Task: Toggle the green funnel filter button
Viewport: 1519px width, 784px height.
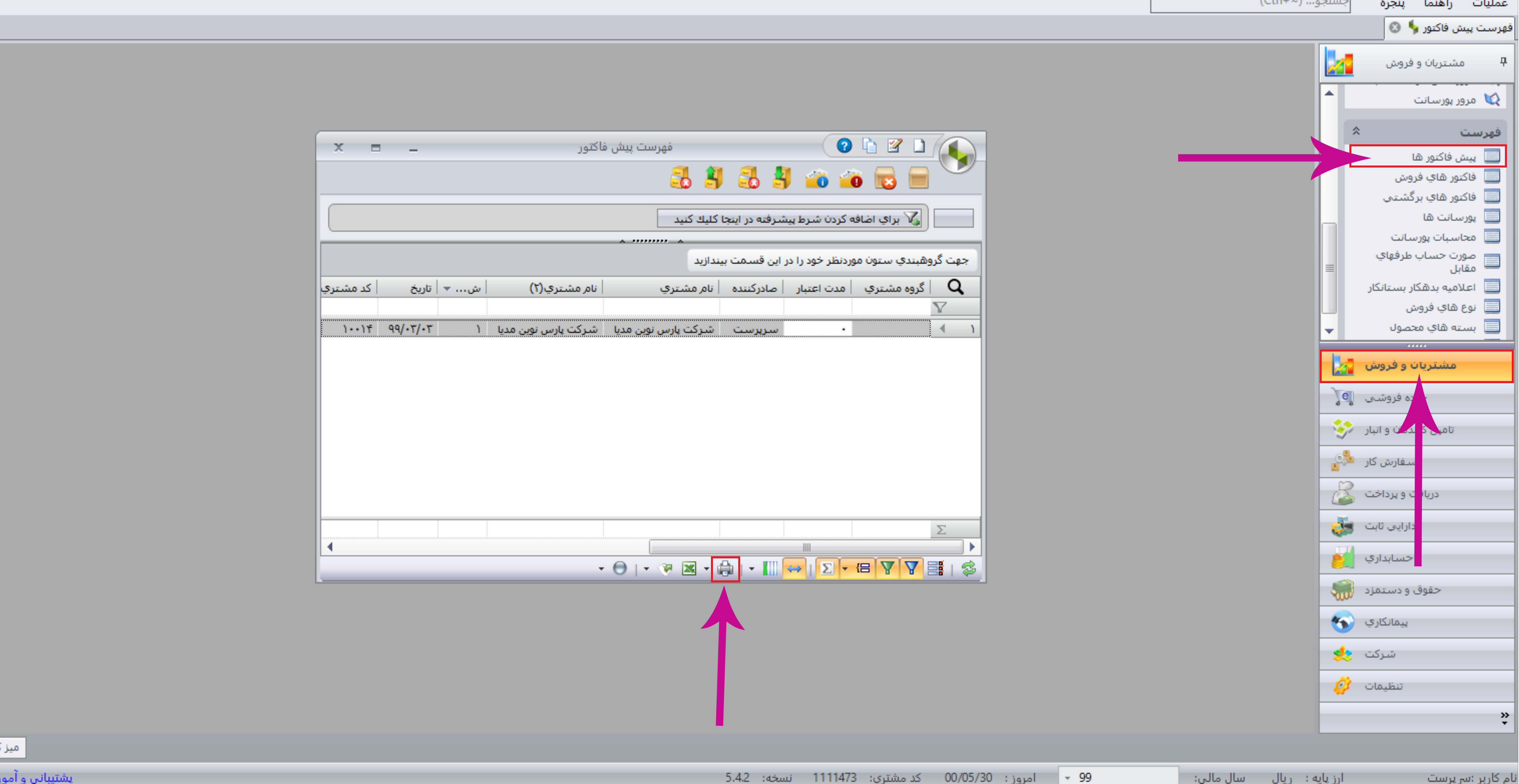Action: click(887, 569)
